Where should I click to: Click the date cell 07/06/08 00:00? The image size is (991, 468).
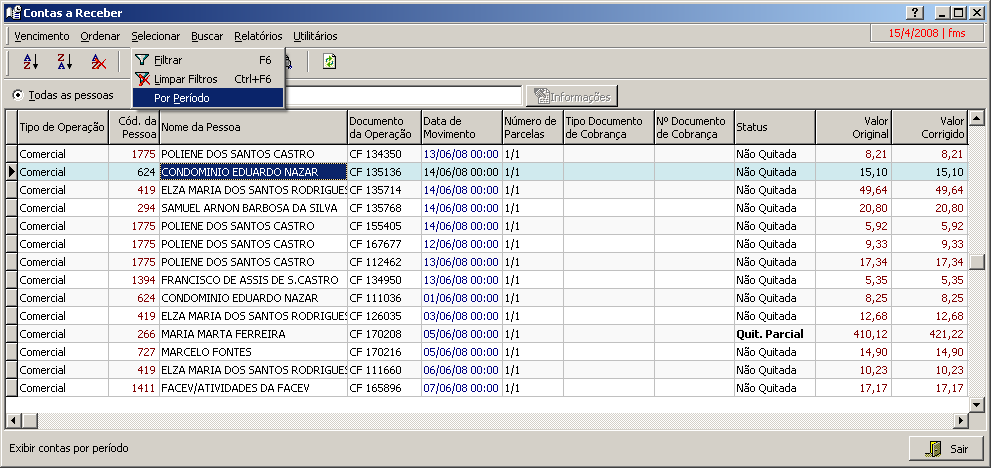pos(462,388)
